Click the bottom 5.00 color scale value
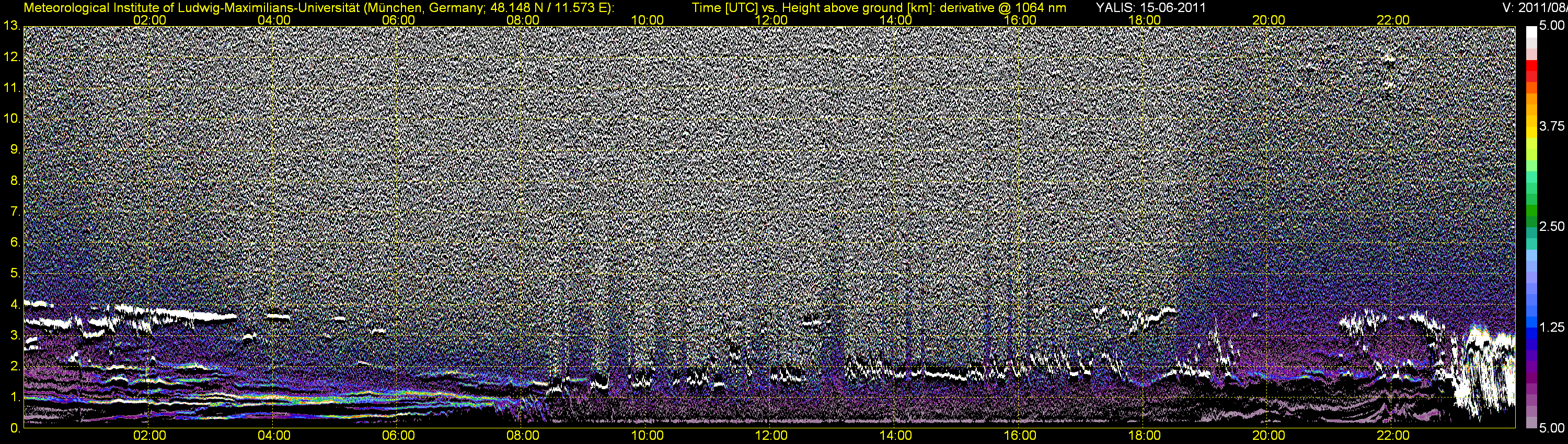 pyautogui.click(x=1552, y=428)
